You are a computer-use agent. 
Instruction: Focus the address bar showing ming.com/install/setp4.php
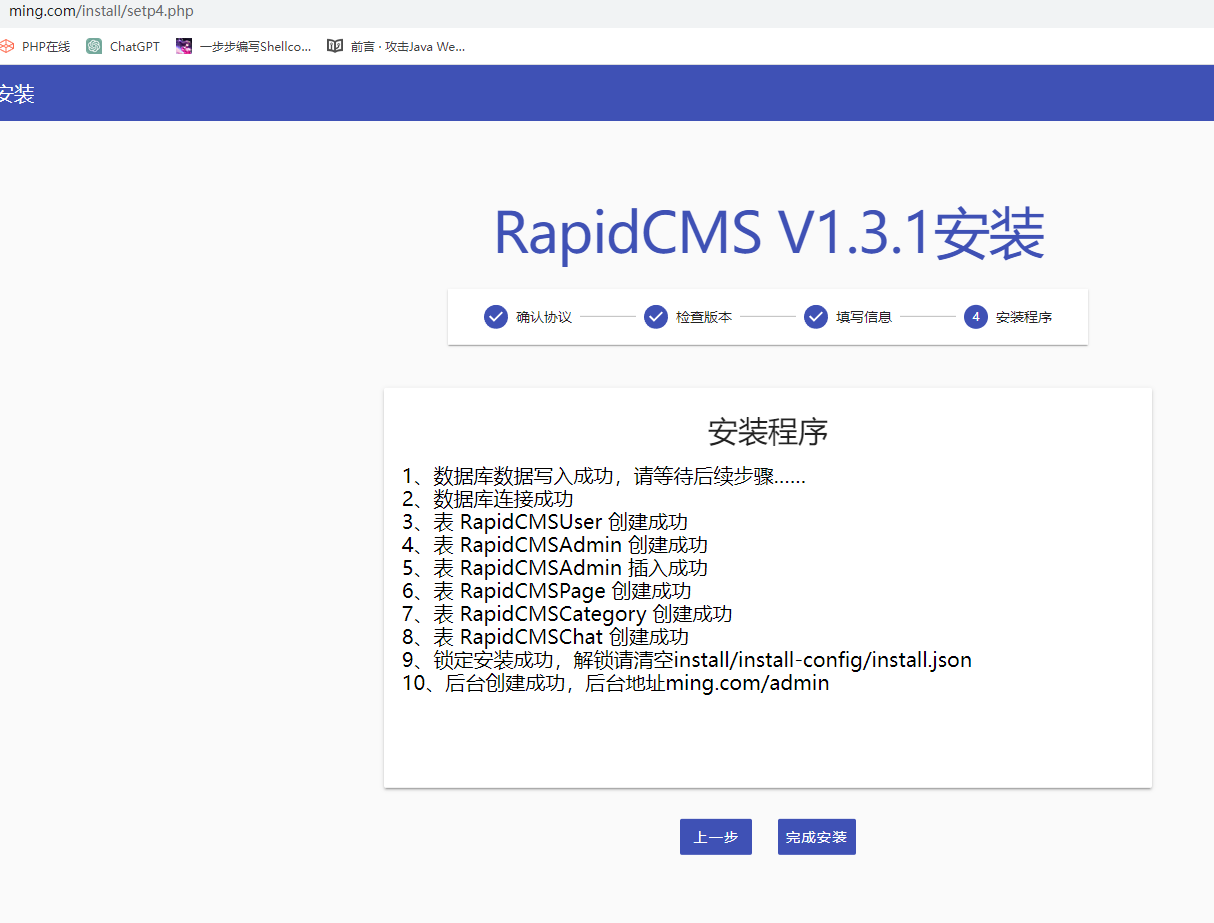tap(300, 12)
